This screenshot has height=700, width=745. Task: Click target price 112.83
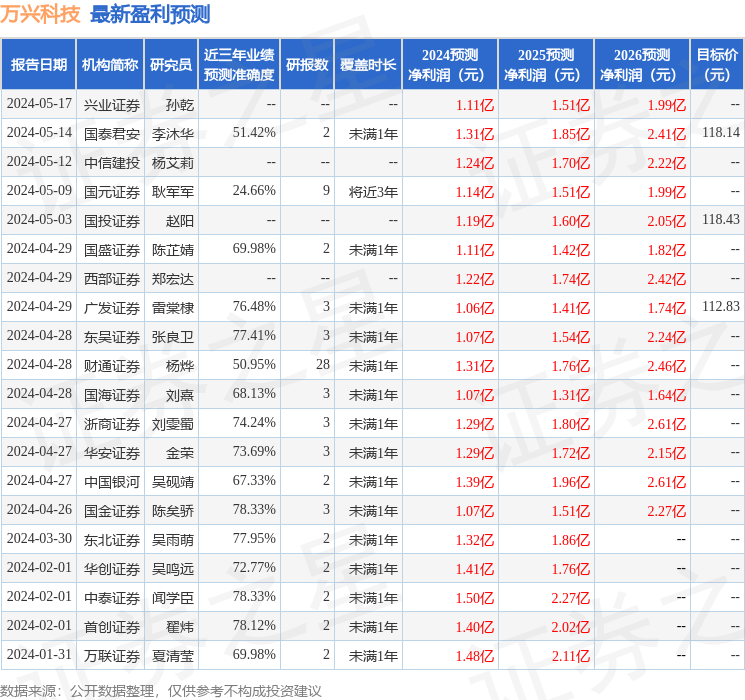(721, 307)
